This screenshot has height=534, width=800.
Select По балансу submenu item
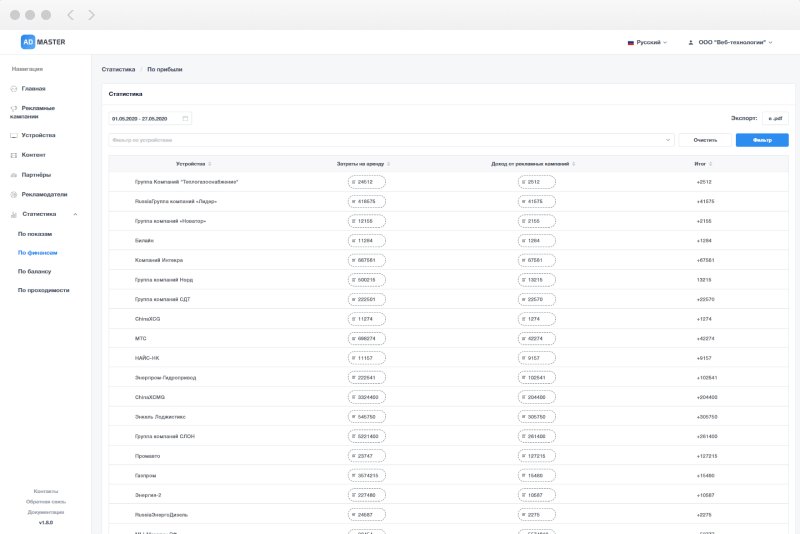click(x=34, y=271)
